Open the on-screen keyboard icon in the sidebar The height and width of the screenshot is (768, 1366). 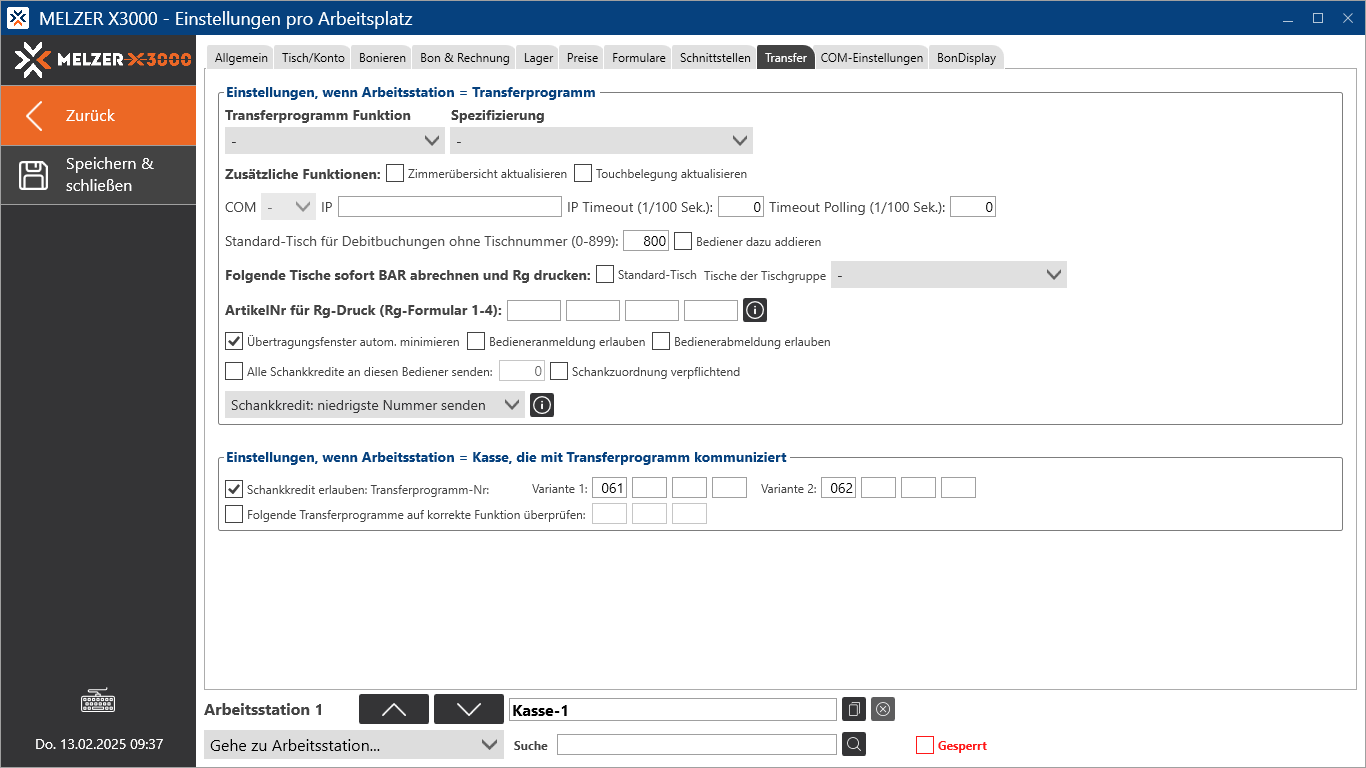point(97,701)
